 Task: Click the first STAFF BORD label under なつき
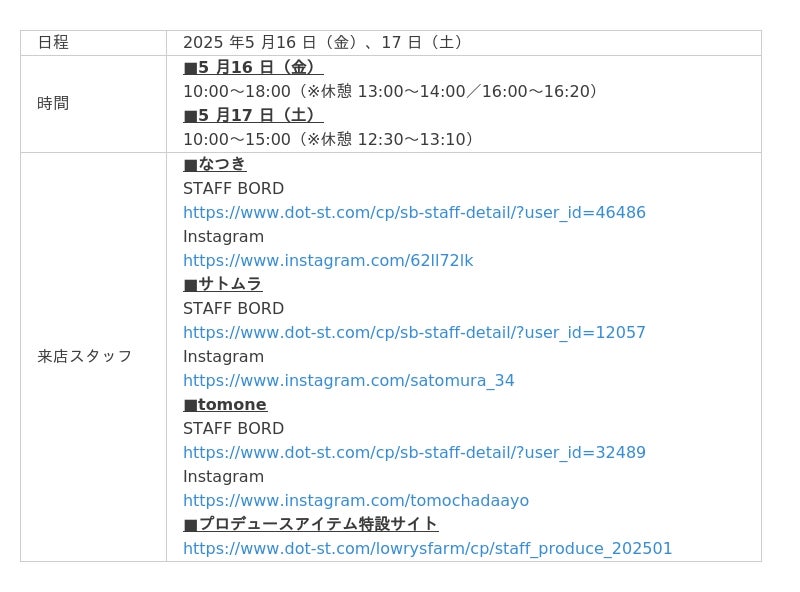(233, 188)
